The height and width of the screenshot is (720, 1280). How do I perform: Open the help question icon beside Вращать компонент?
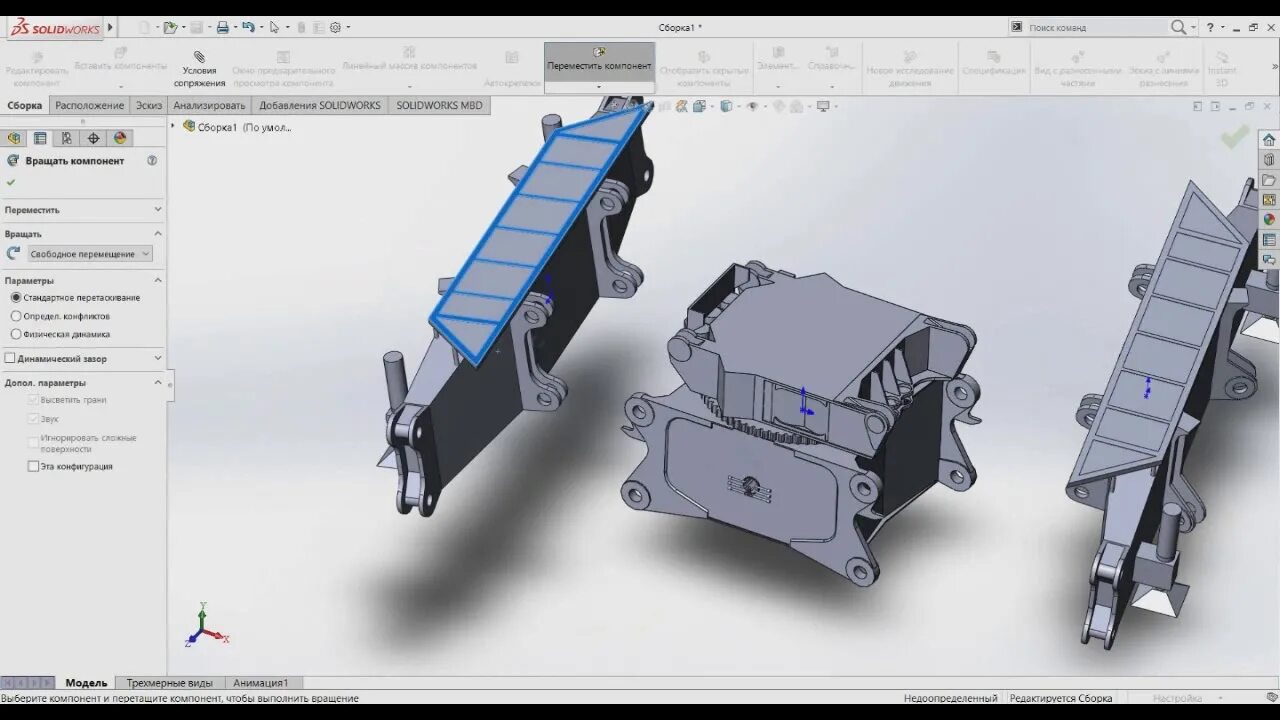[x=152, y=160]
